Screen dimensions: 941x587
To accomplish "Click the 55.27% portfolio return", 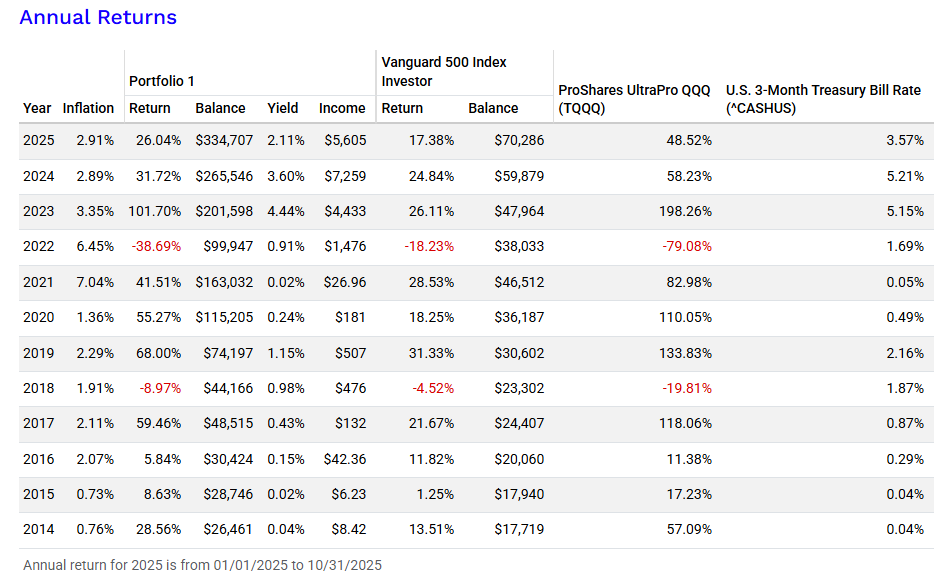I will (158, 318).
